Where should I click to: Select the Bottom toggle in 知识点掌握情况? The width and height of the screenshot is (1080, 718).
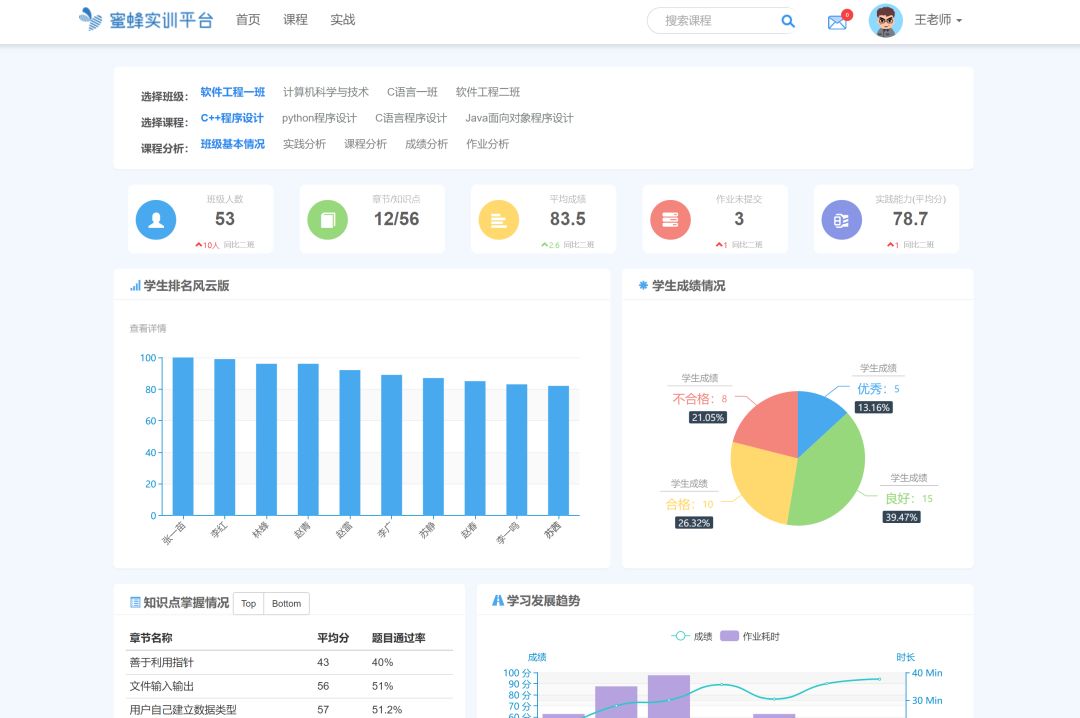pyautogui.click(x=286, y=603)
